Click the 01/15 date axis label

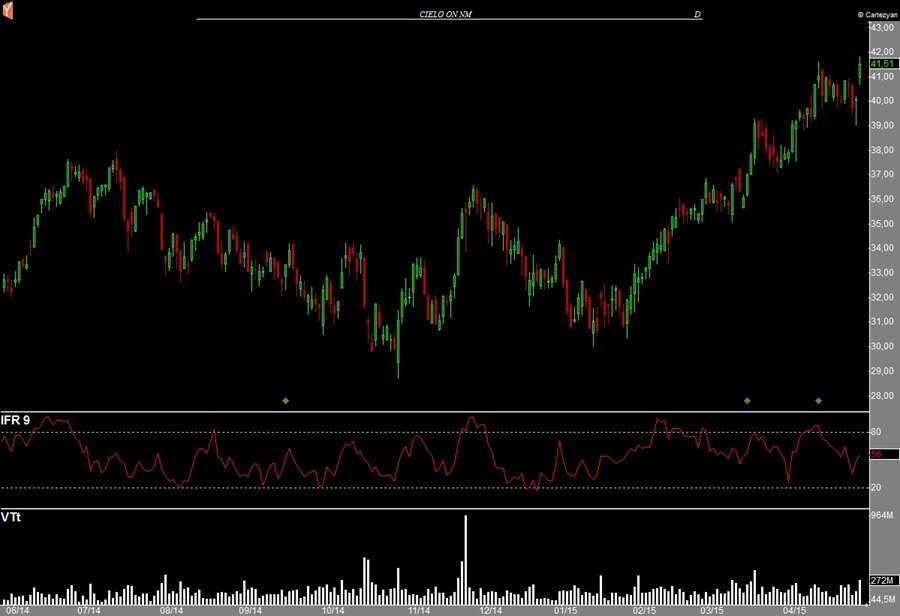565,609
